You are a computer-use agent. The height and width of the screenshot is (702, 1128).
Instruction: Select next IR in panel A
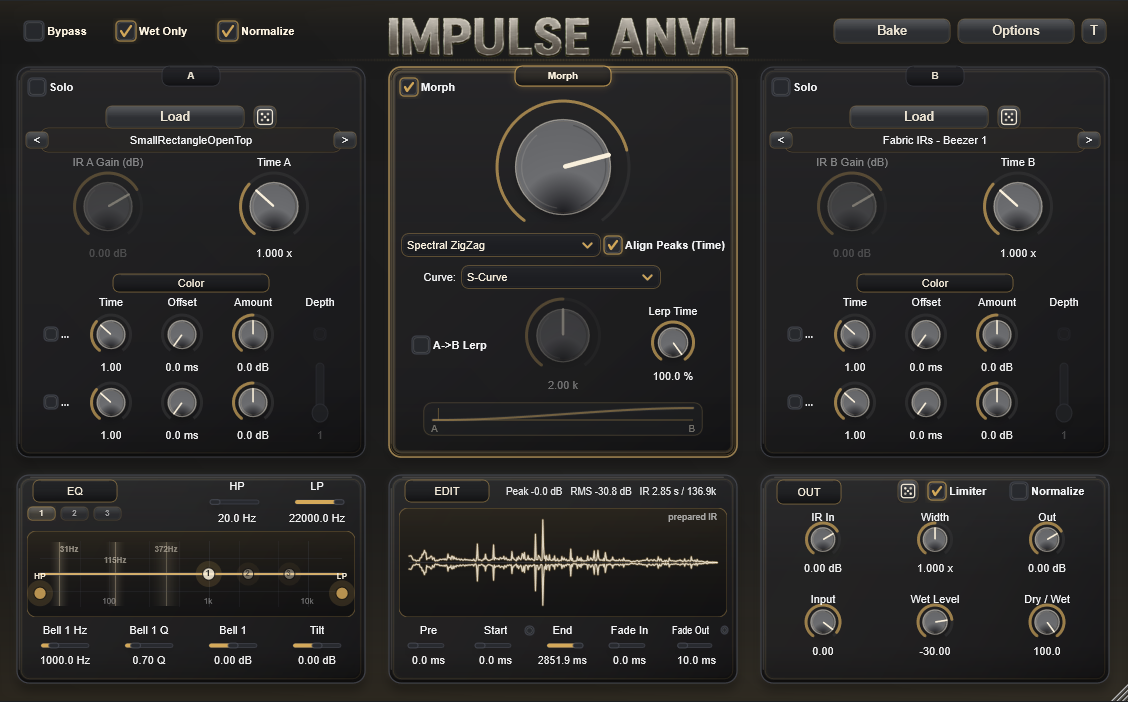coord(345,140)
